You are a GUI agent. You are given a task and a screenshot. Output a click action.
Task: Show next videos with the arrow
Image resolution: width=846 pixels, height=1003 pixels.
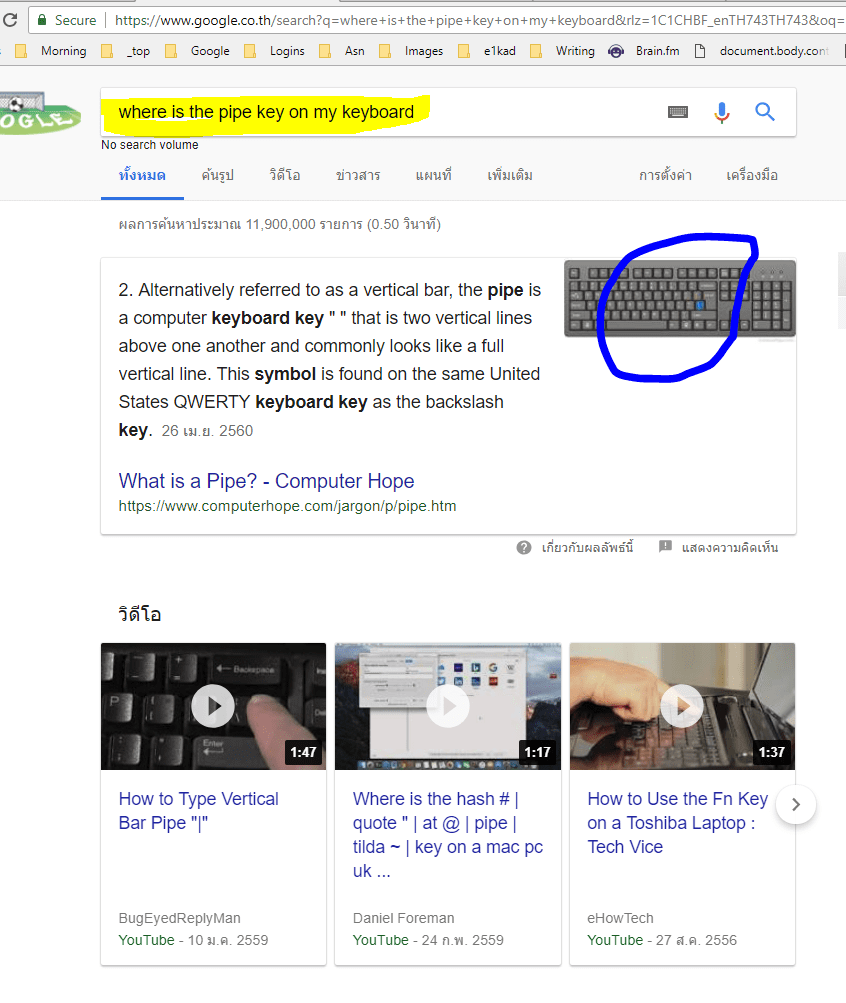tap(795, 804)
